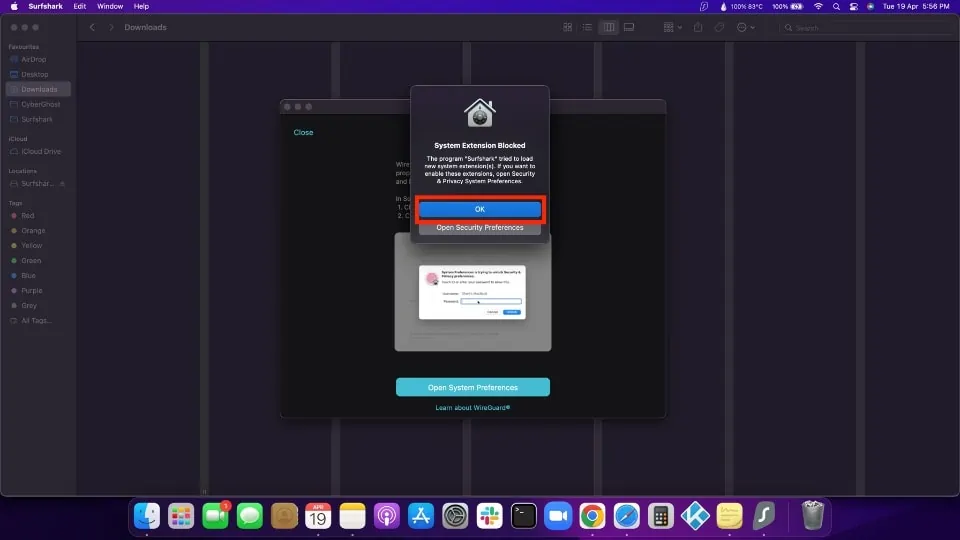960x540 pixels.
Task: Open Notes from the Dock
Action: pyautogui.click(x=353, y=516)
